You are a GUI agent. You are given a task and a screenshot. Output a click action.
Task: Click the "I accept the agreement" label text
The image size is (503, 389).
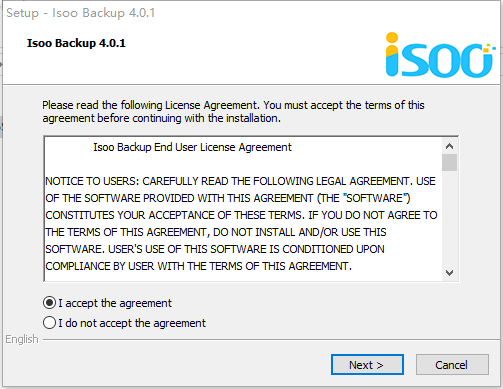[x=115, y=303]
